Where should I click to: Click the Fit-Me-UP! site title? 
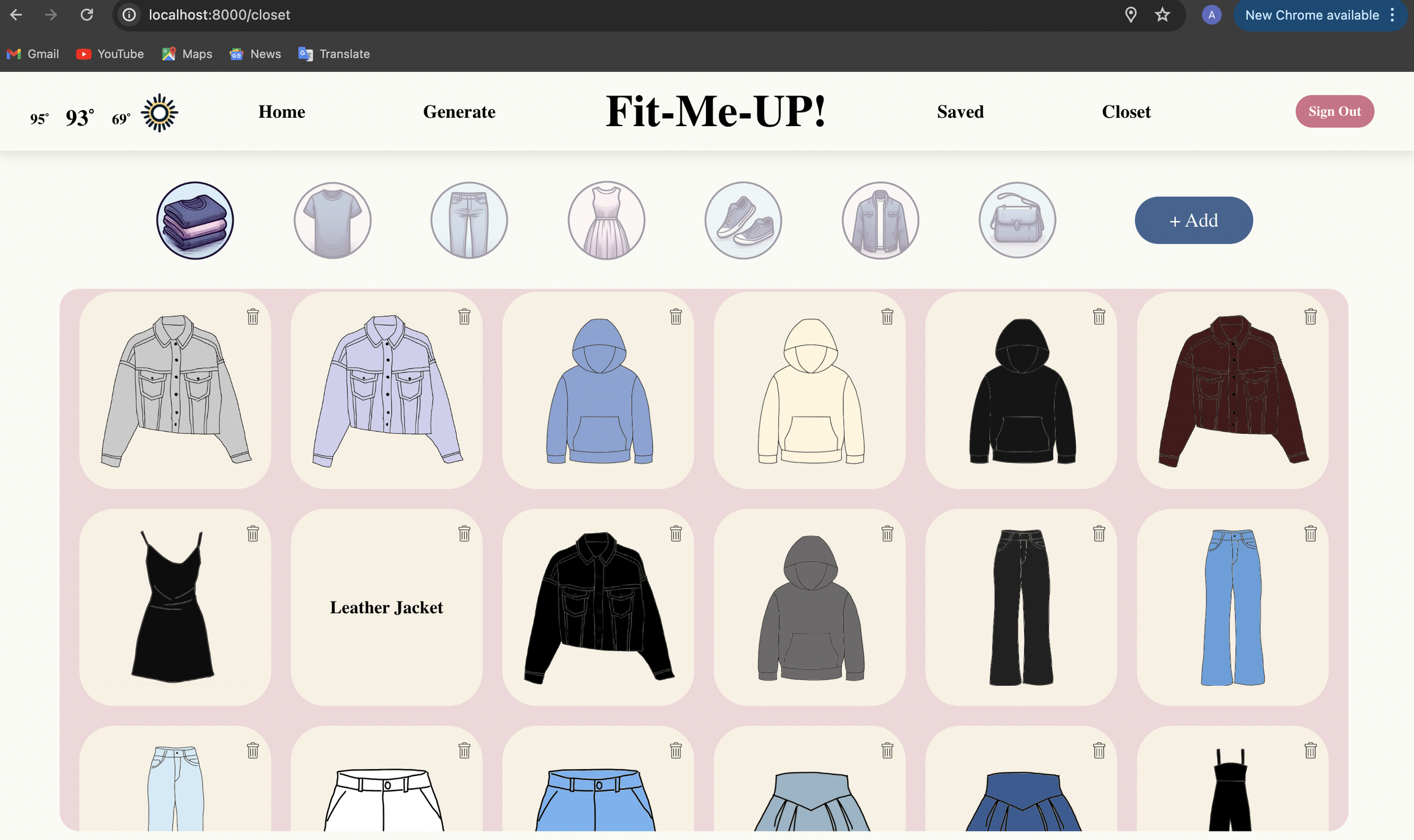pos(716,111)
